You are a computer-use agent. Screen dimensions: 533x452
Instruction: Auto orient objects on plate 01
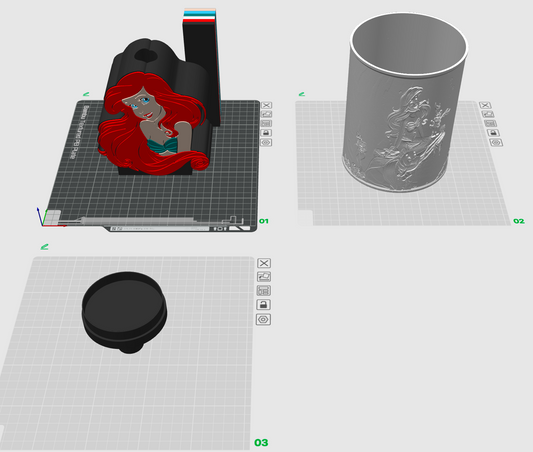tap(266, 114)
